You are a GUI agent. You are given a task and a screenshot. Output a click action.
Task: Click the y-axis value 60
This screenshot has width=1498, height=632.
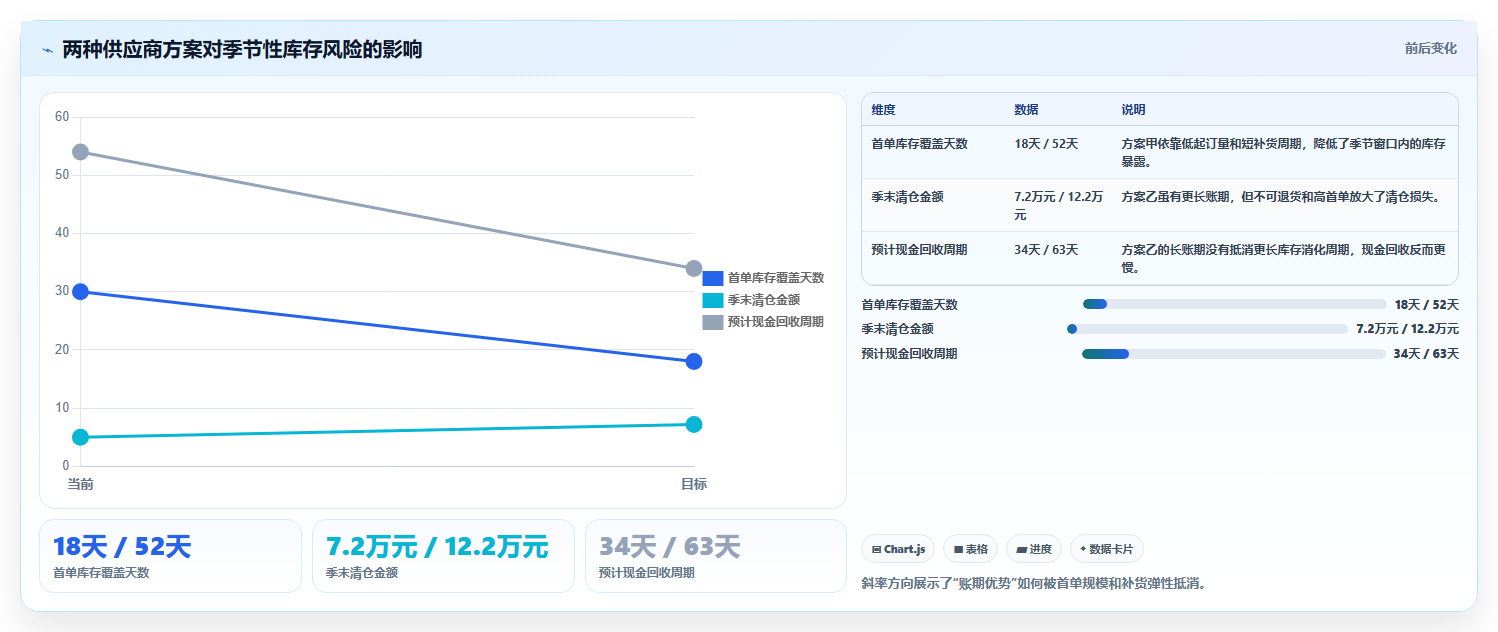(x=62, y=117)
